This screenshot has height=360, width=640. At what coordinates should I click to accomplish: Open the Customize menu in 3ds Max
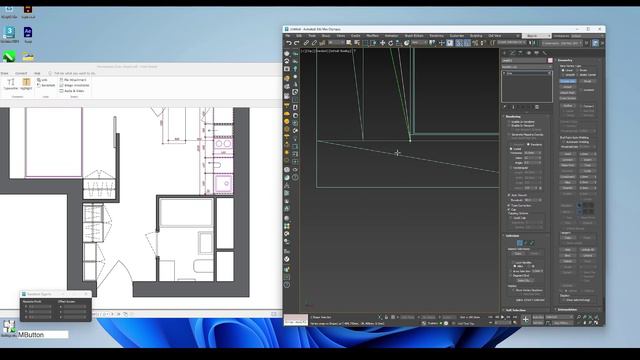pos(457,36)
